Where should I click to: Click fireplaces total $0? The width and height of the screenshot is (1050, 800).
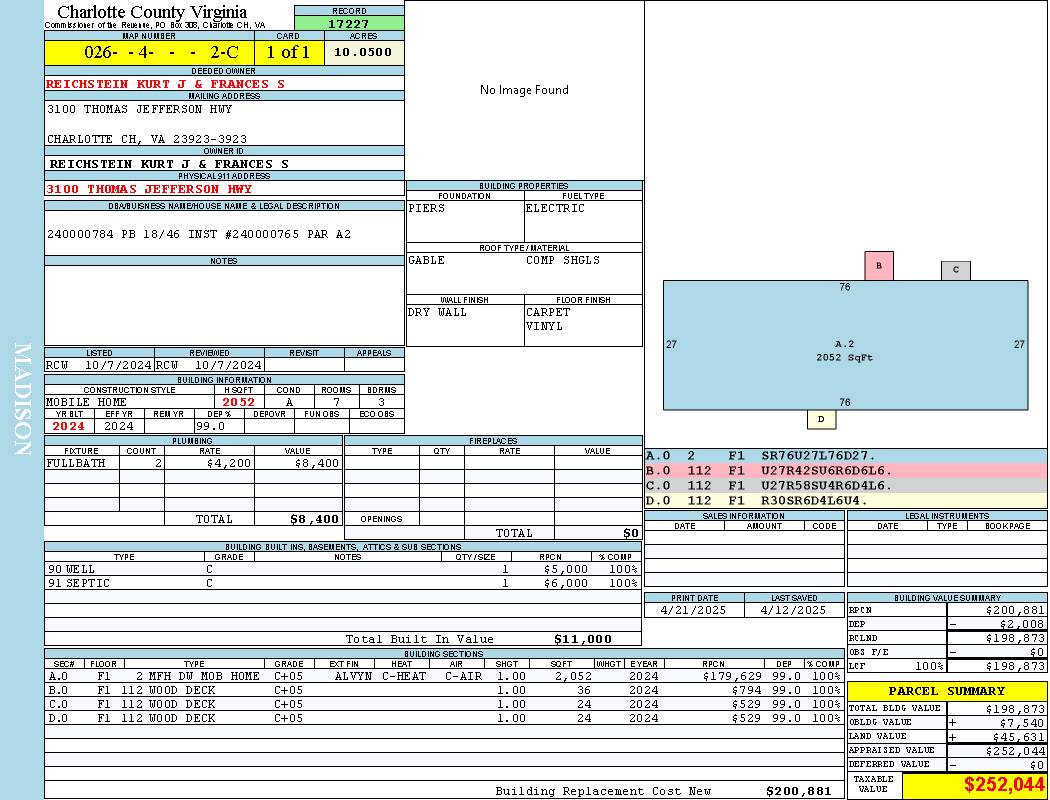[x=631, y=534]
